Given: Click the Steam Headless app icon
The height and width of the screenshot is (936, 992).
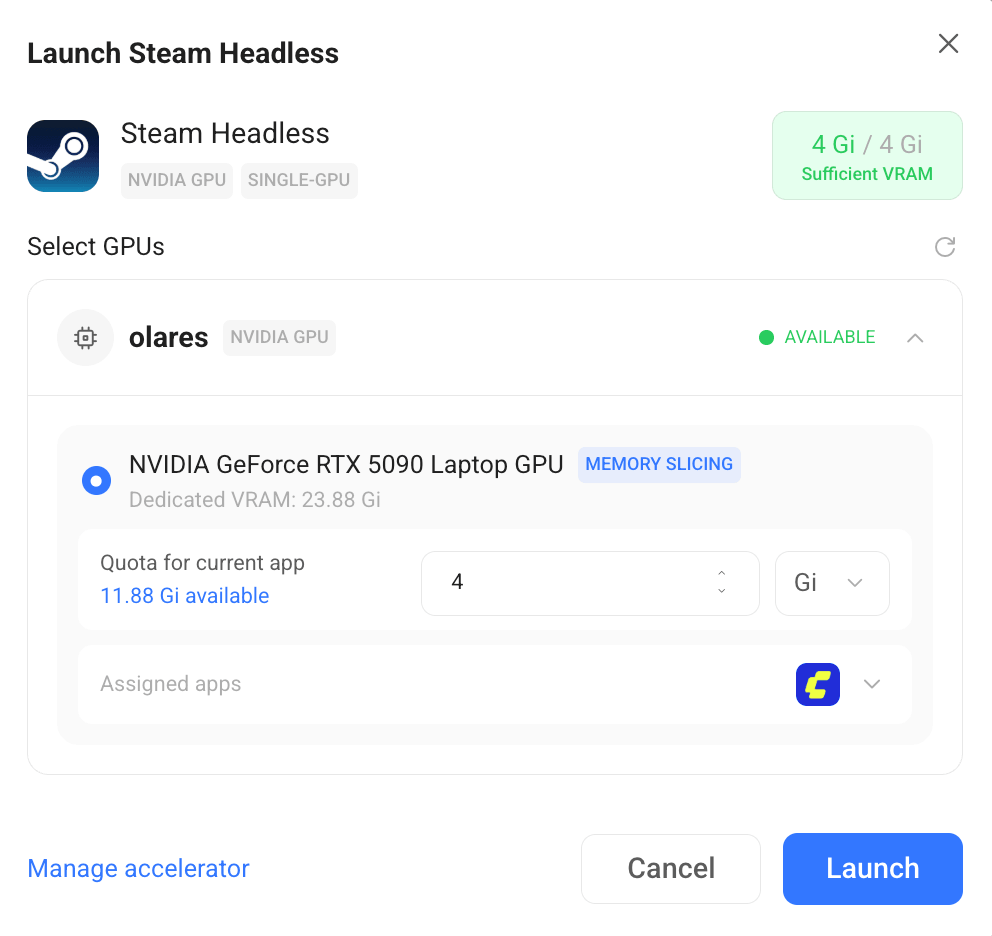Looking at the screenshot, I should pyautogui.click(x=63, y=156).
